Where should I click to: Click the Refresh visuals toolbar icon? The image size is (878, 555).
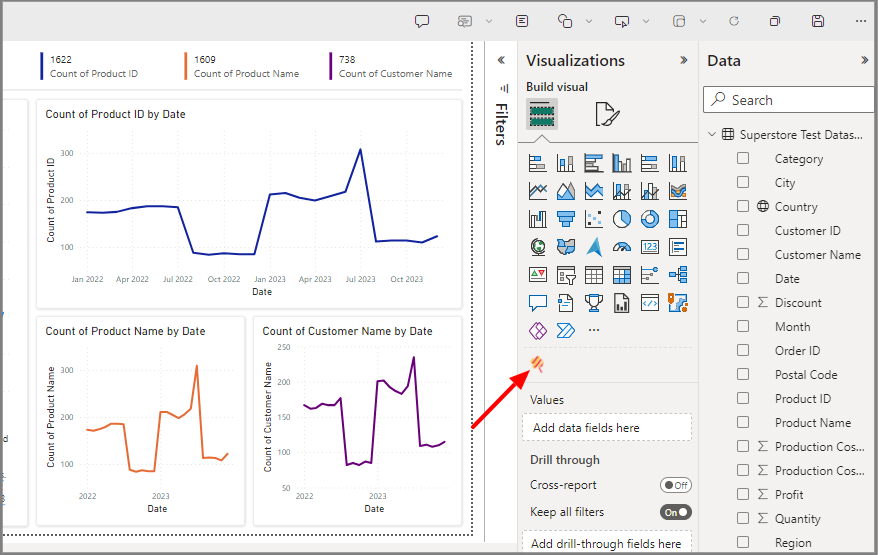(x=734, y=21)
